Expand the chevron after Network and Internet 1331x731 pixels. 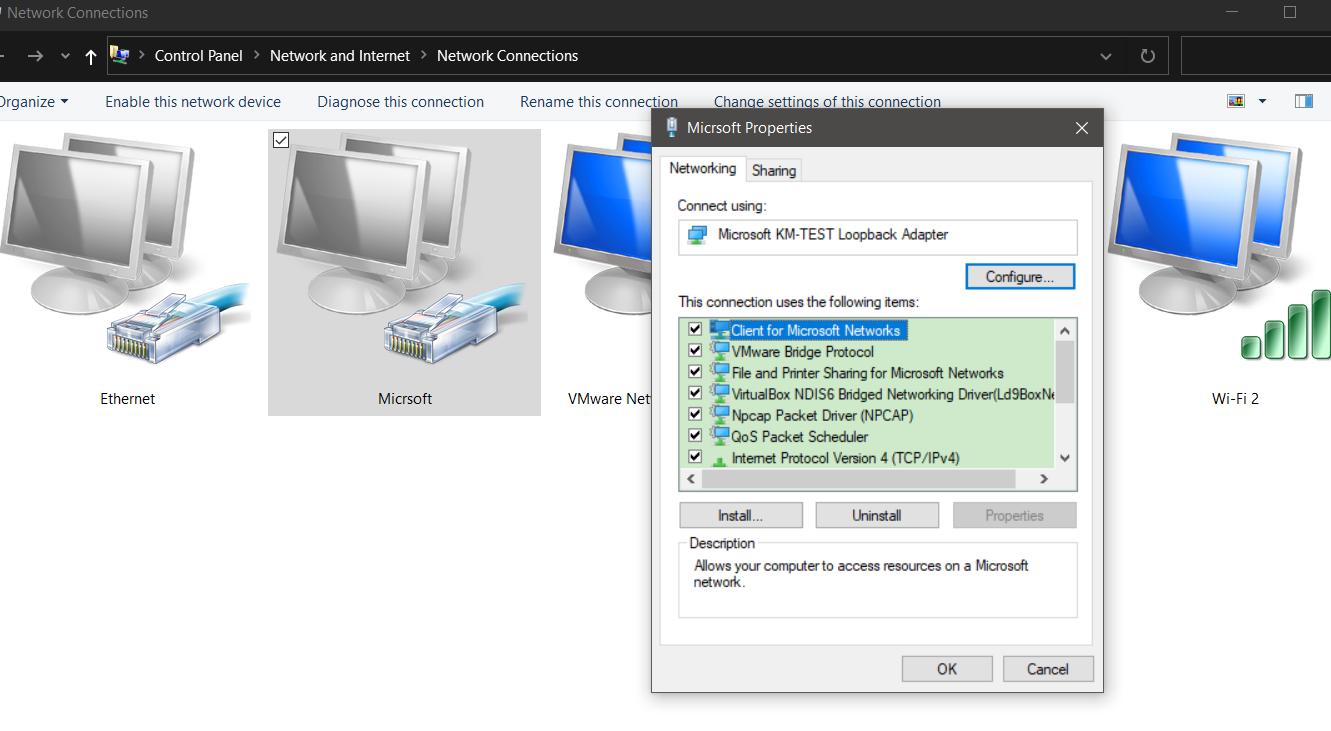pyautogui.click(x=424, y=56)
